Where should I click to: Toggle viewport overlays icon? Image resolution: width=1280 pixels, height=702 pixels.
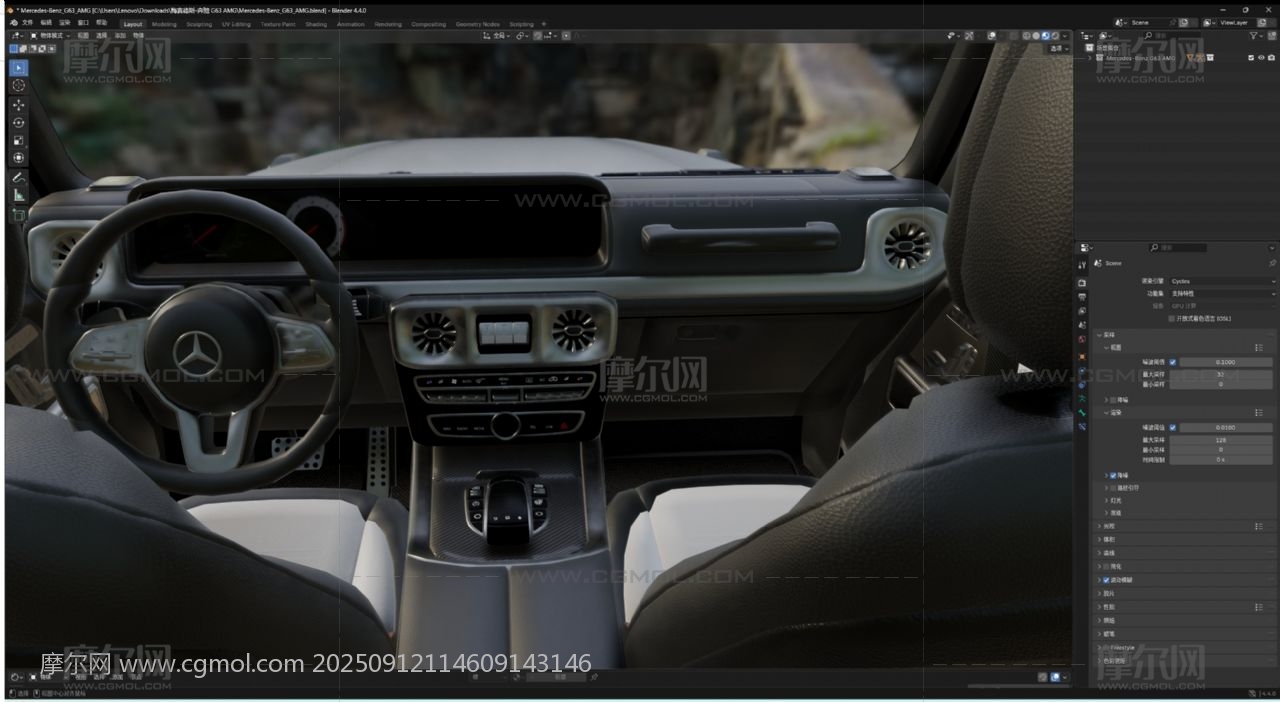pyautogui.click(x=992, y=36)
